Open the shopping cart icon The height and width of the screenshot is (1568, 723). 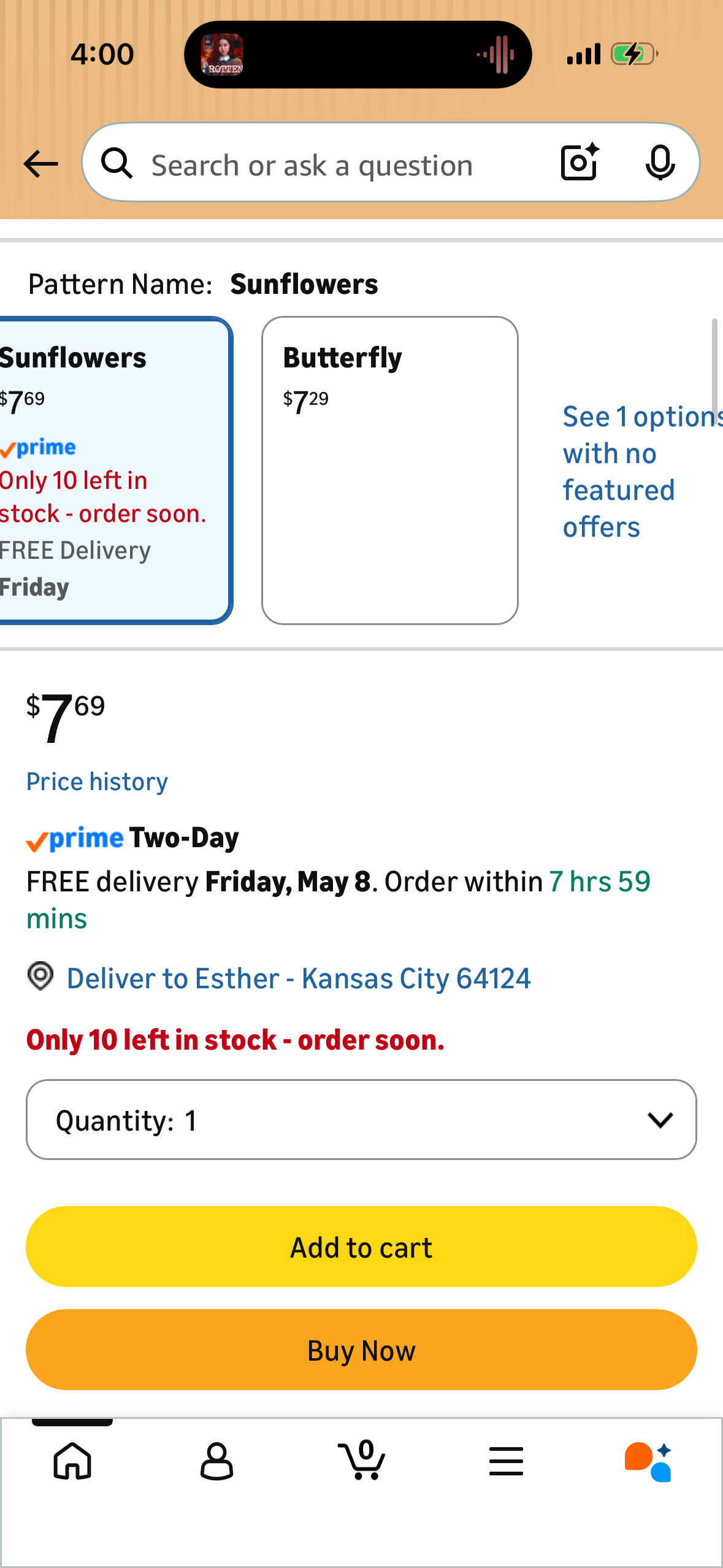pos(362,1460)
